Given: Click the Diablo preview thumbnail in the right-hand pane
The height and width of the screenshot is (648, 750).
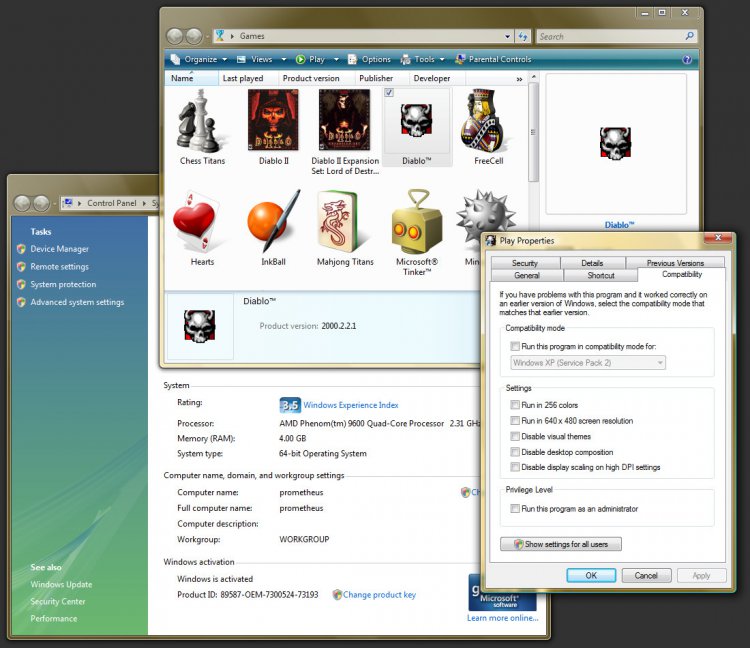Looking at the screenshot, I should tap(616, 143).
